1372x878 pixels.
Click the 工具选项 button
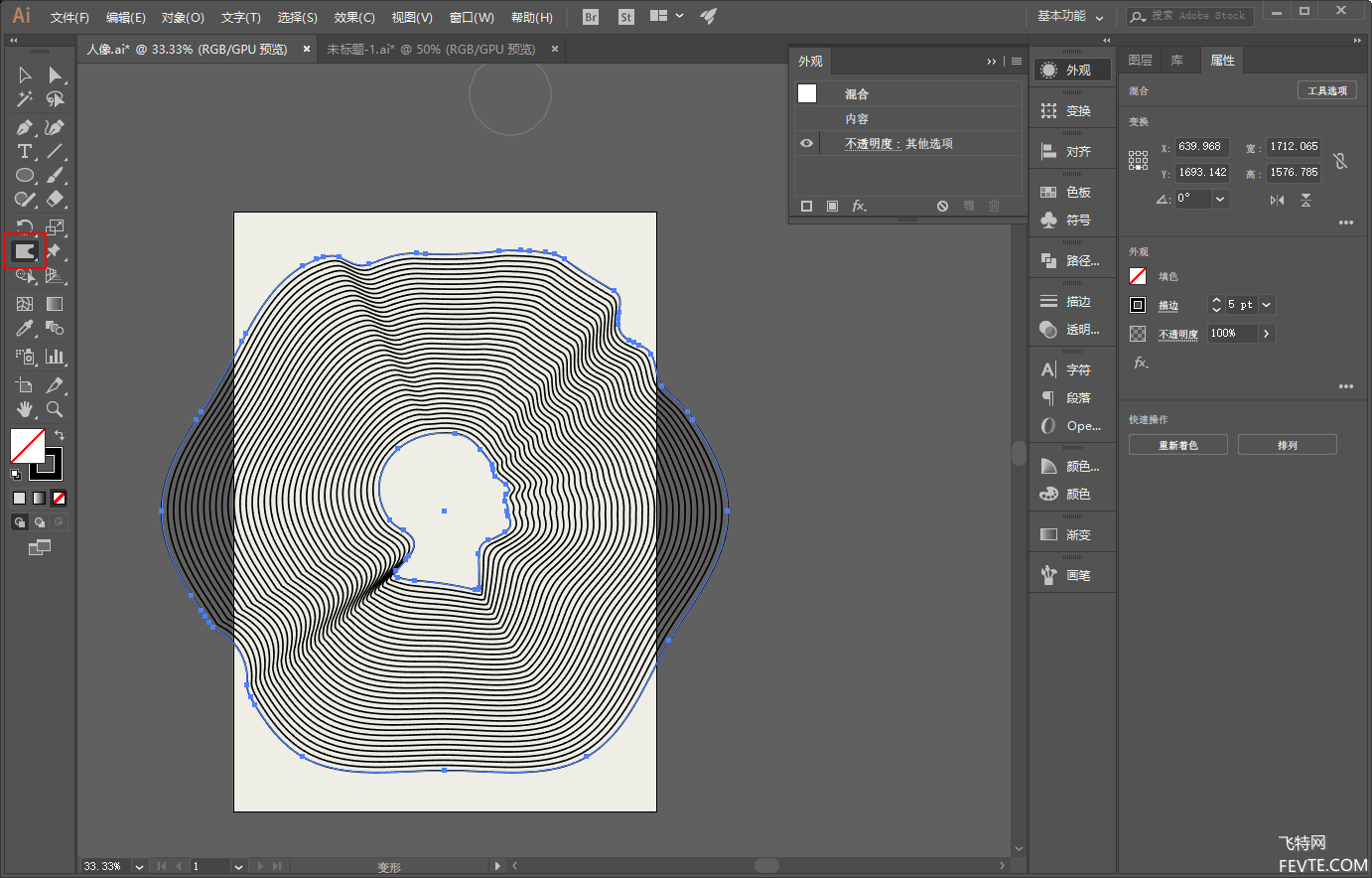(x=1326, y=90)
